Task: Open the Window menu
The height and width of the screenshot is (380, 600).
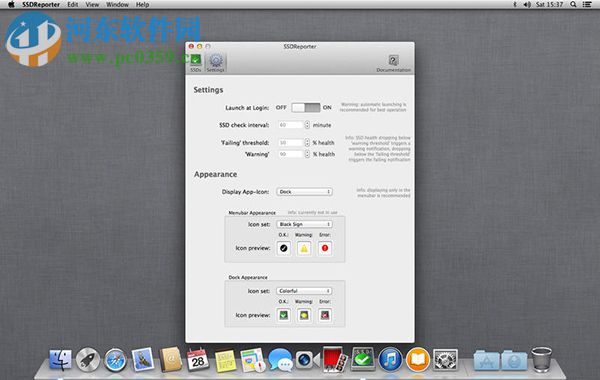Action: 117,5
